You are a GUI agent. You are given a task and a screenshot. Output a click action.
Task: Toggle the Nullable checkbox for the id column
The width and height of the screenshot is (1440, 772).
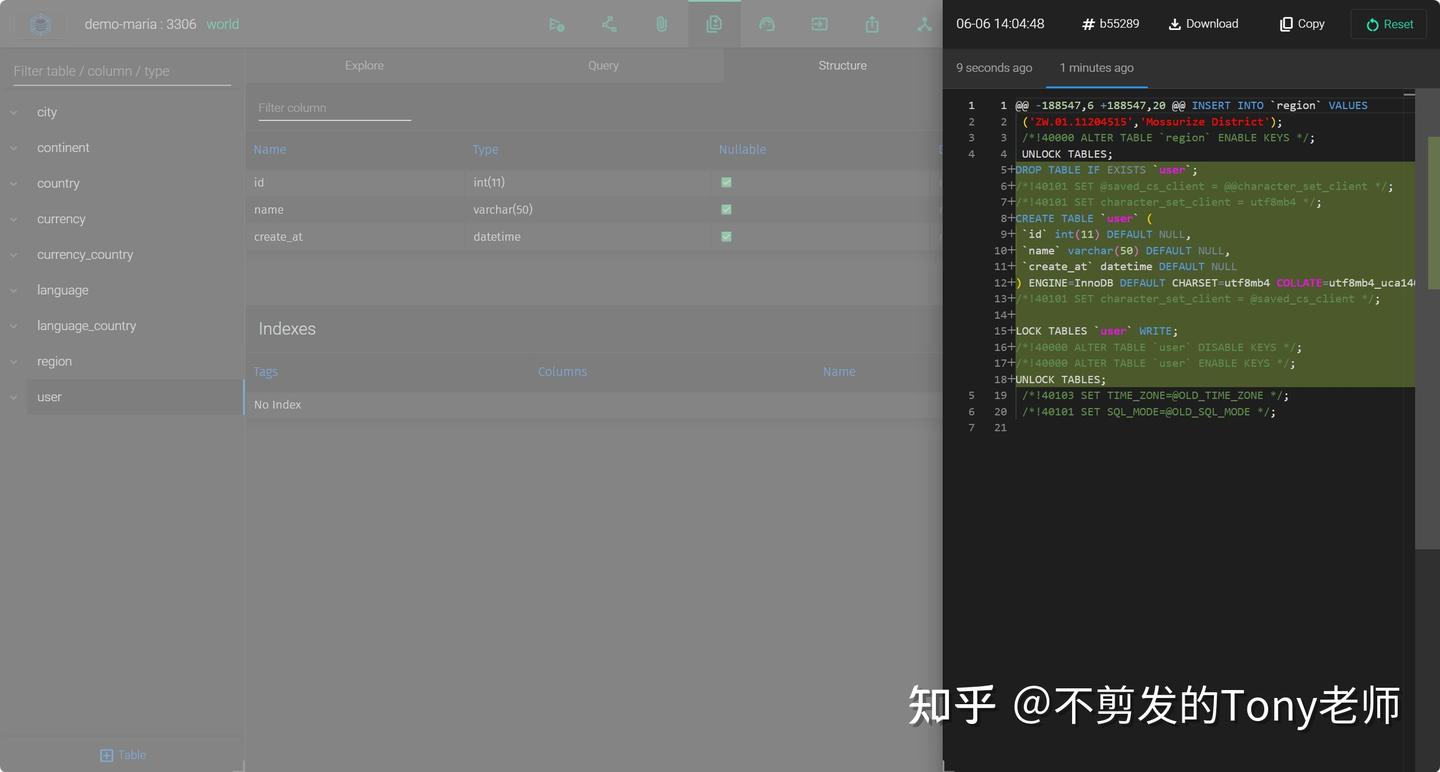[726, 182]
